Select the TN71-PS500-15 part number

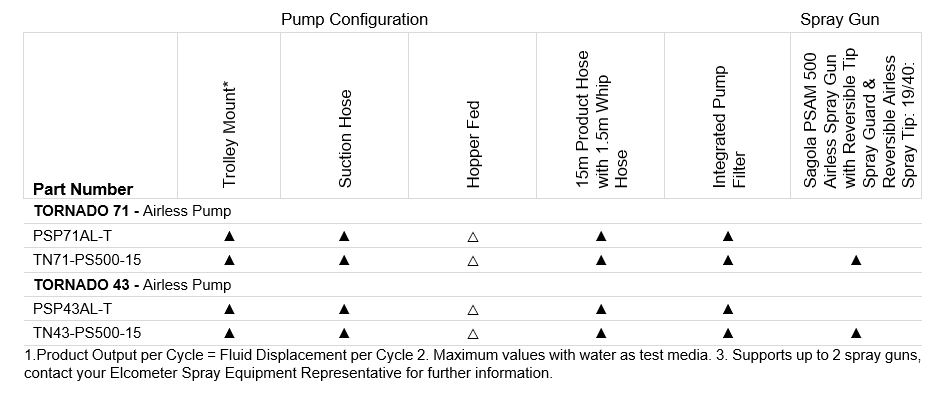click(x=87, y=260)
